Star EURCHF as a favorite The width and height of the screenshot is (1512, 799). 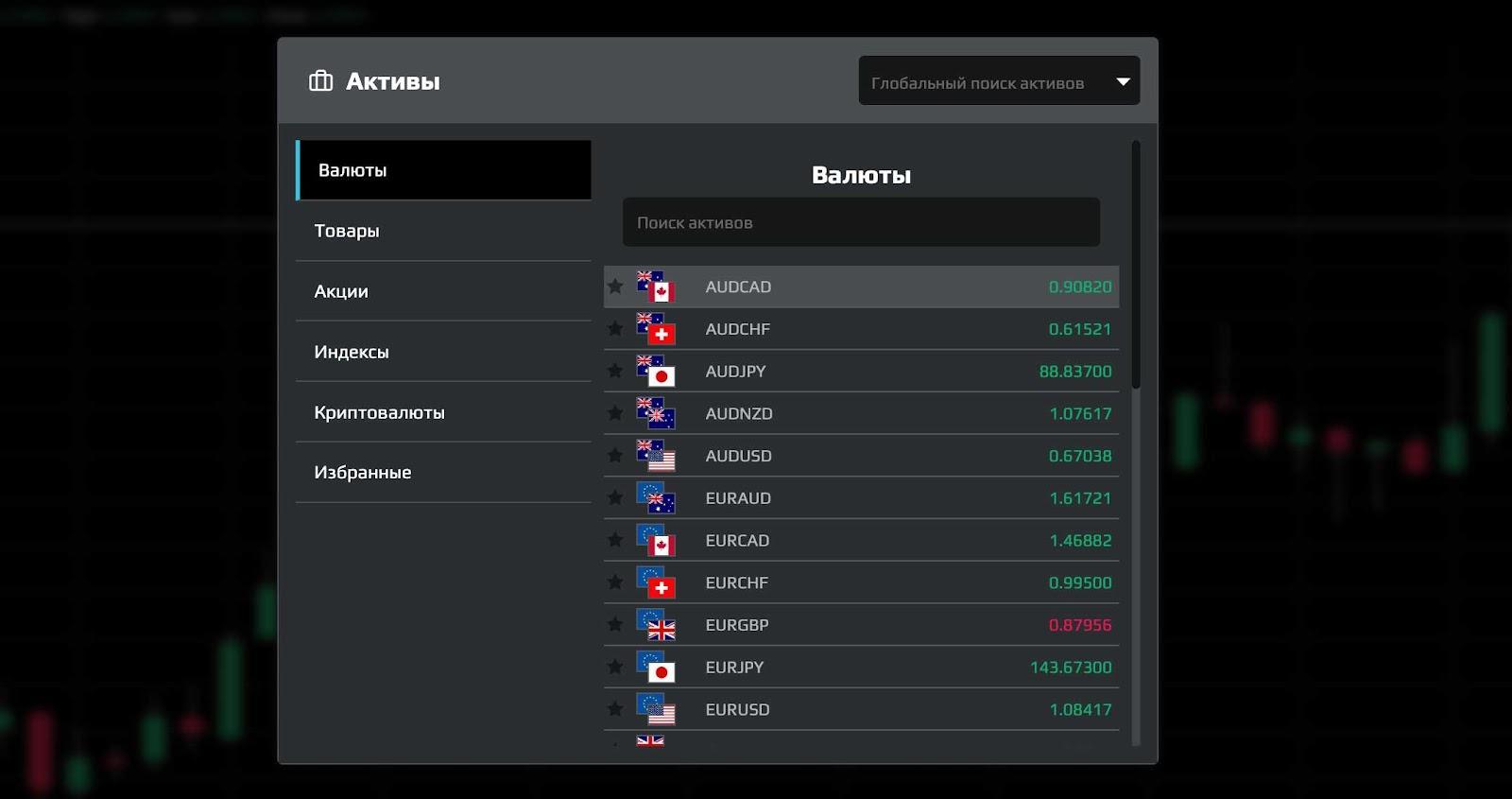[615, 582]
